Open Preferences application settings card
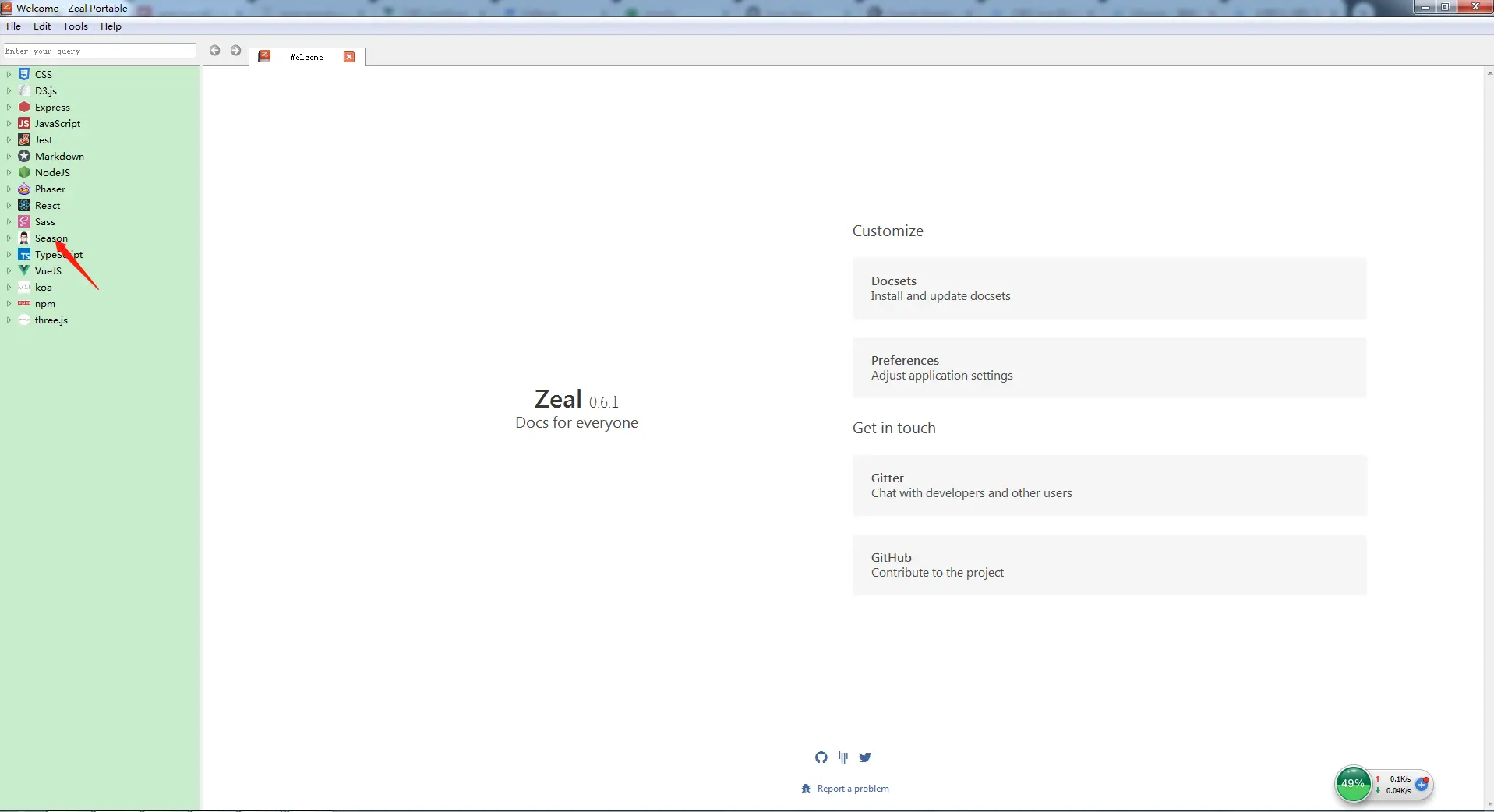Image resolution: width=1494 pixels, height=812 pixels. (x=1109, y=368)
